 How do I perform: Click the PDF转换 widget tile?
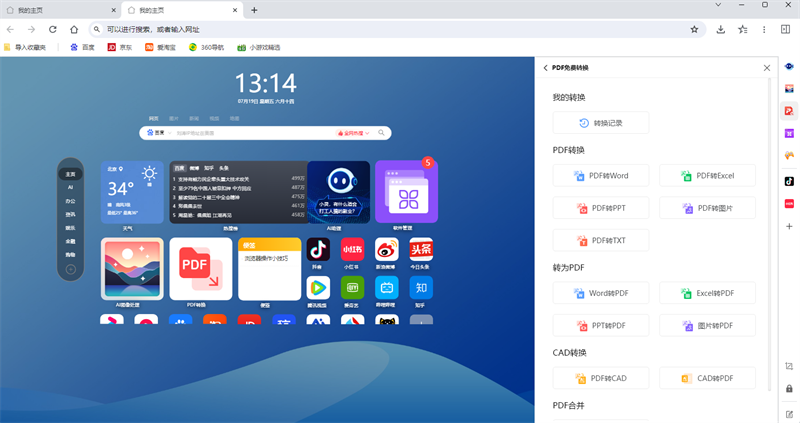point(200,268)
